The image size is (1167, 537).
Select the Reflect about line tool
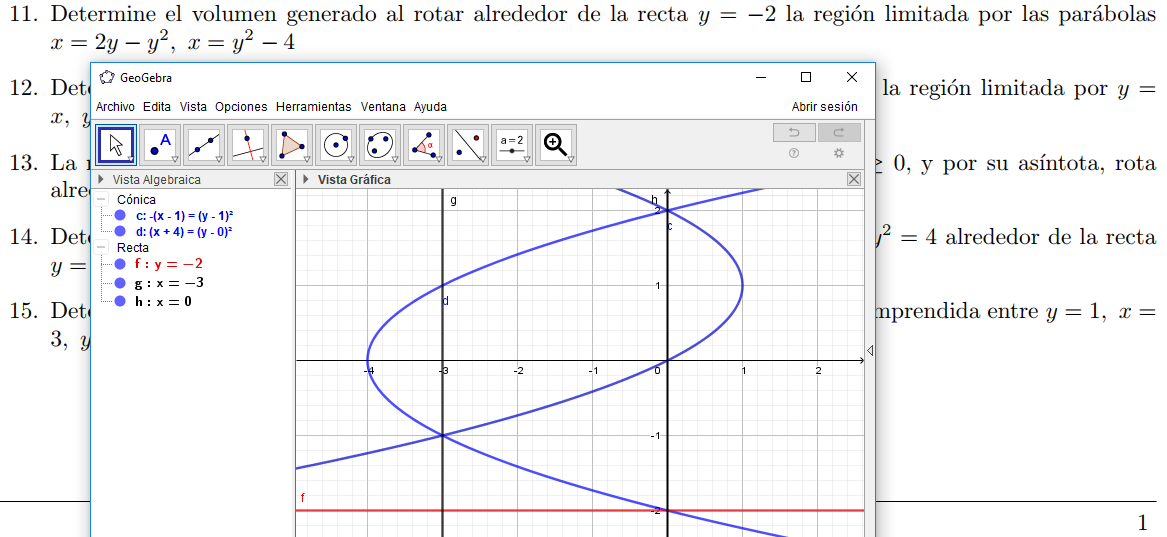click(x=468, y=145)
